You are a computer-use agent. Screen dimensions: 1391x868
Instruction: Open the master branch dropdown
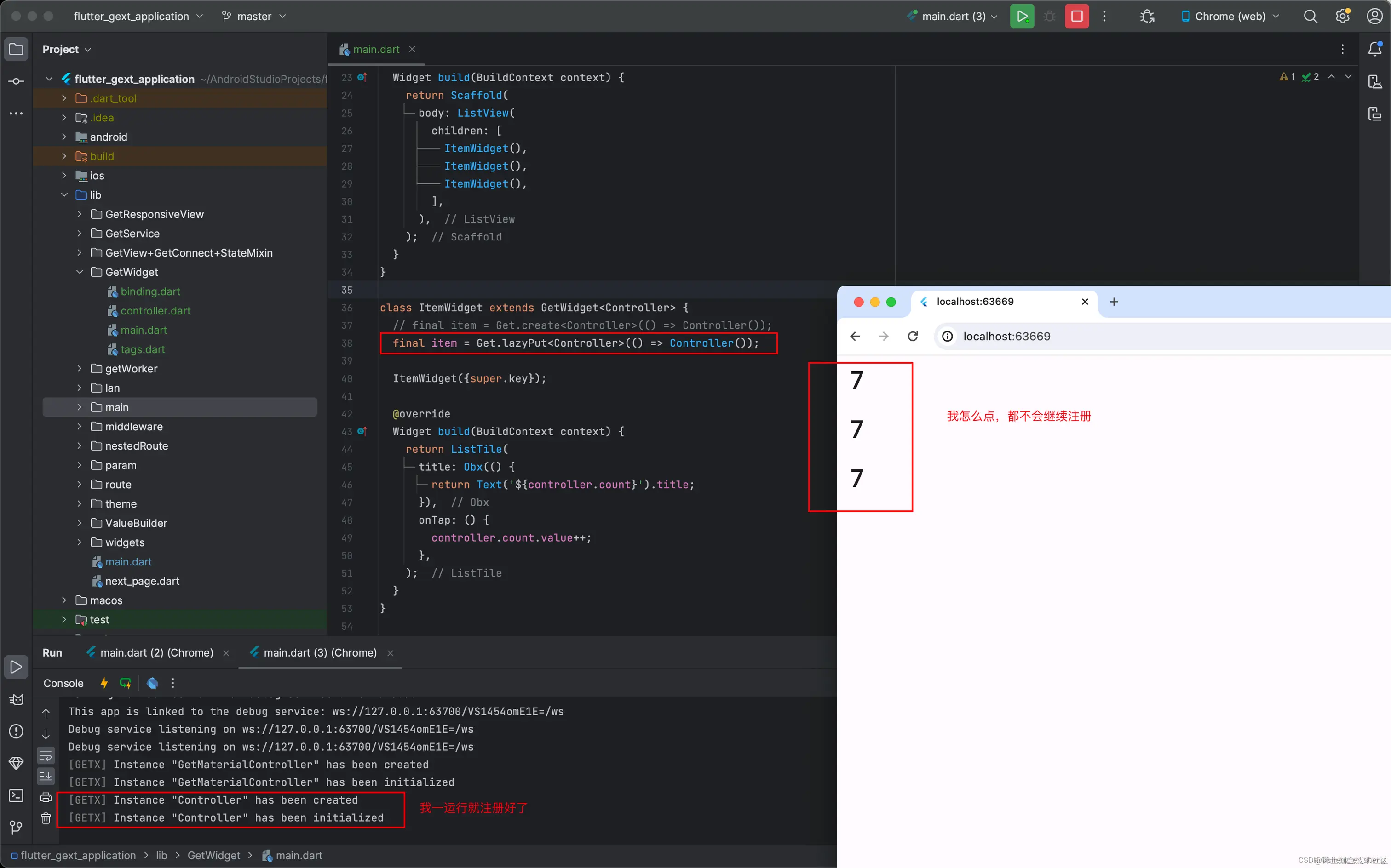pyautogui.click(x=254, y=16)
